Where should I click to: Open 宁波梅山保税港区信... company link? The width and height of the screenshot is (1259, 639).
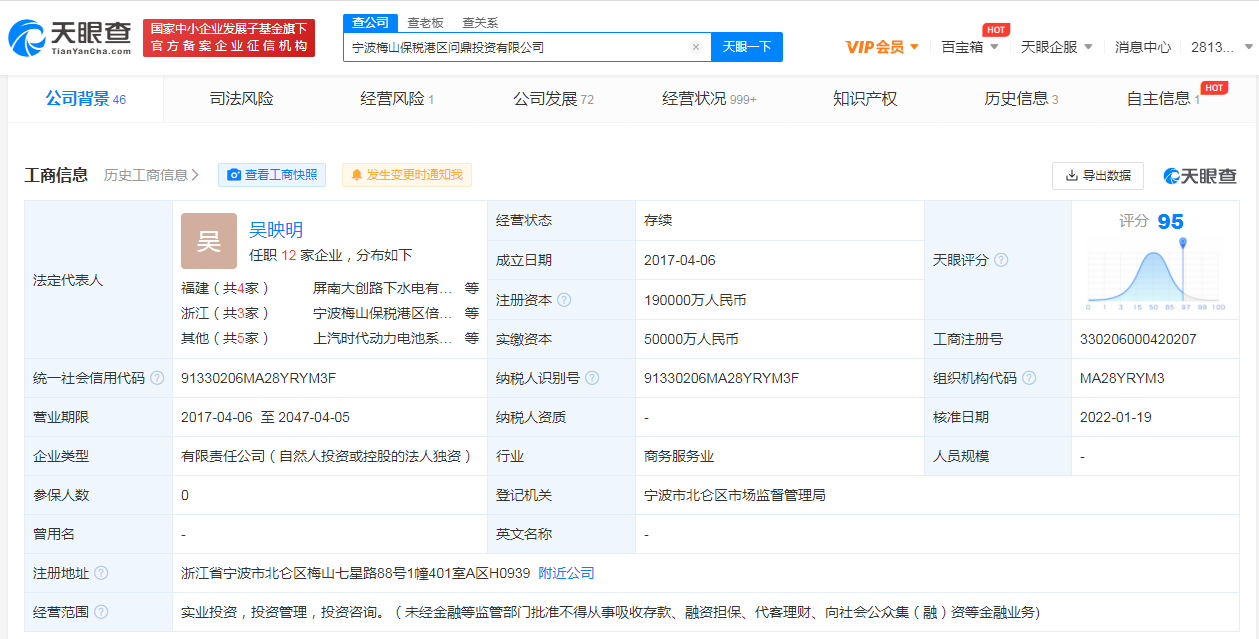383,313
